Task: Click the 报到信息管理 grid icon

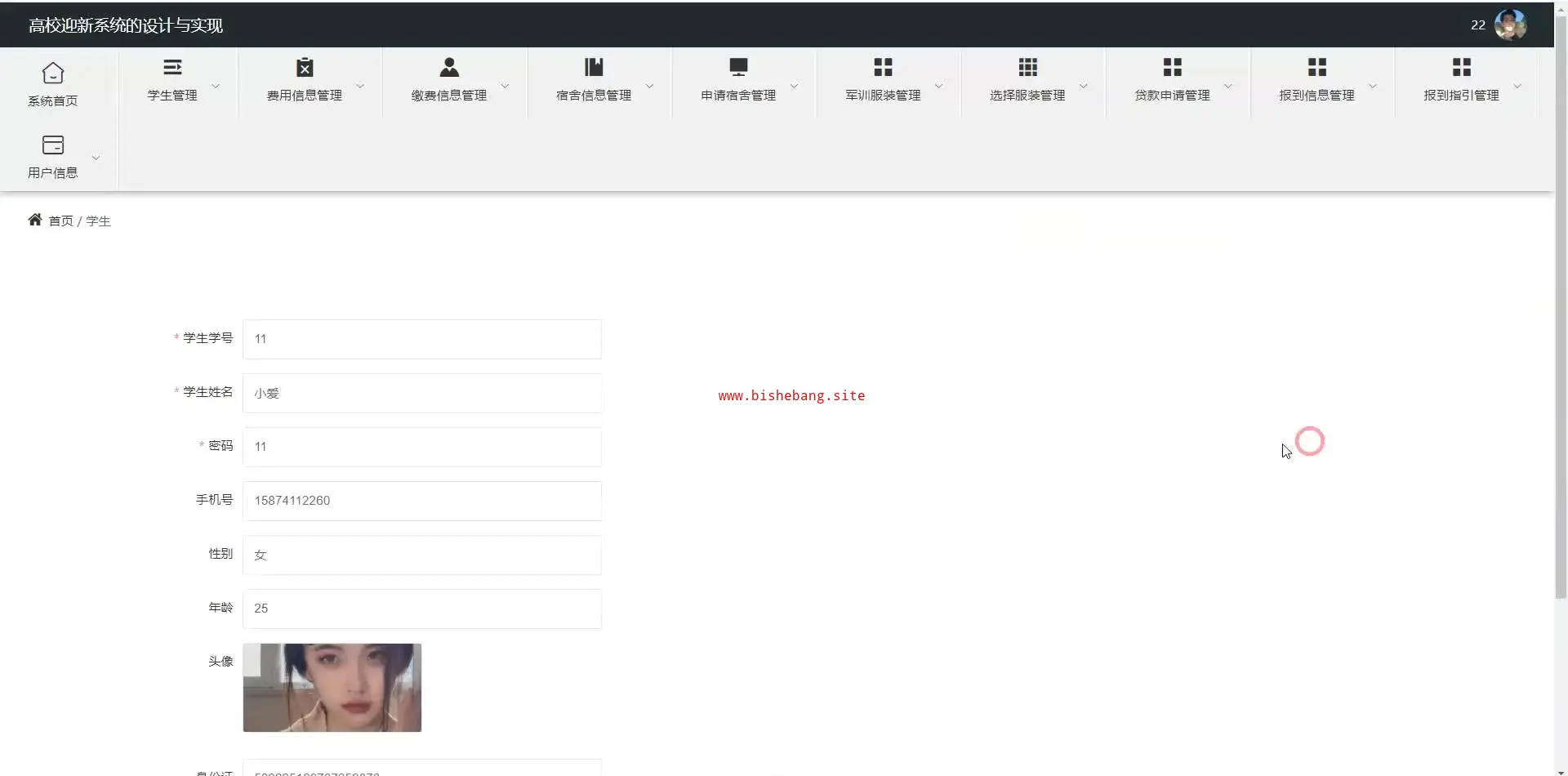Action: [x=1316, y=67]
